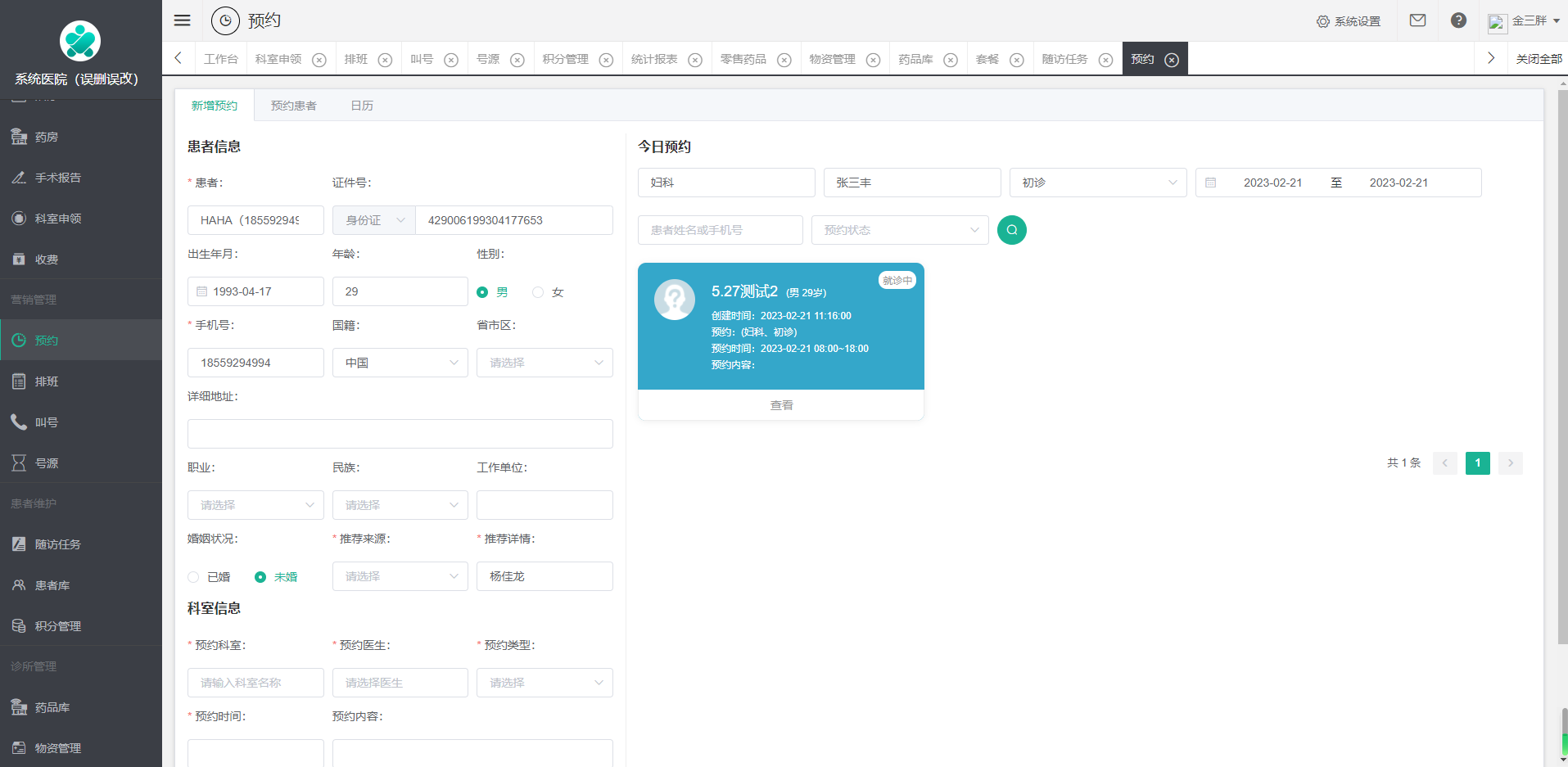Open 手术报告 in the sidebar
This screenshot has width=1568, height=767.
pyautogui.click(x=81, y=178)
